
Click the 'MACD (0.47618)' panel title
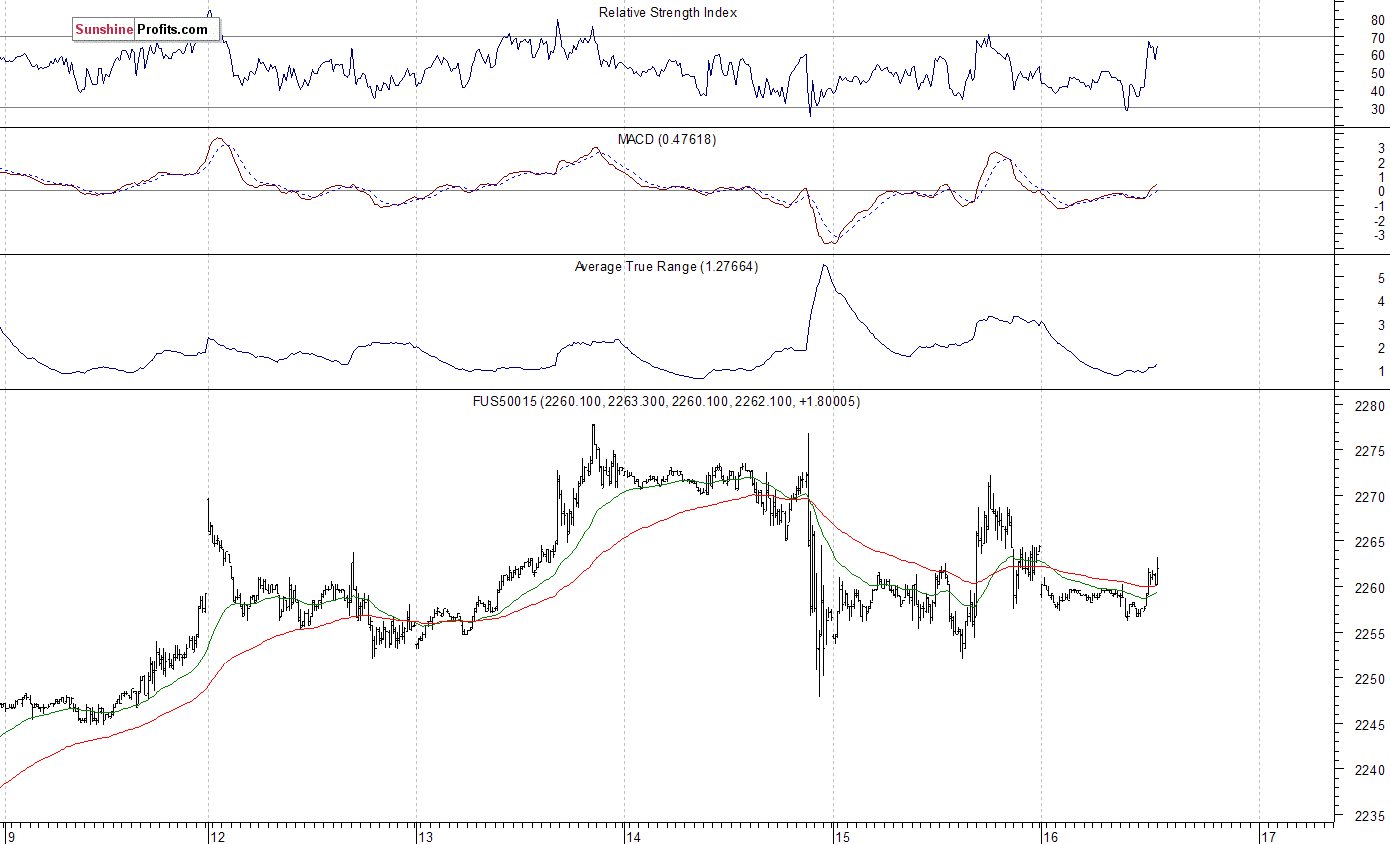[668, 139]
